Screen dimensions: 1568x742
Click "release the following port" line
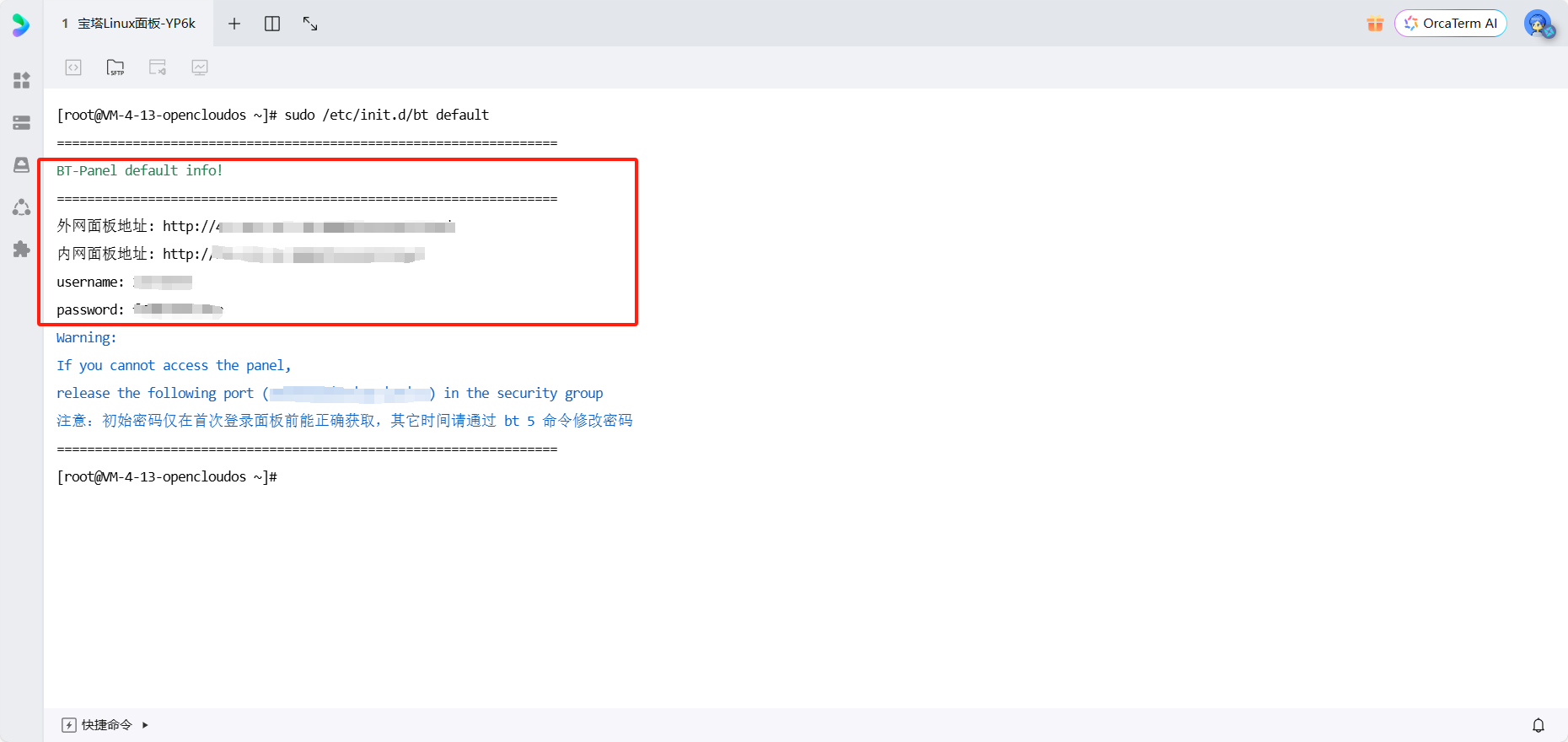pyautogui.click(x=330, y=393)
